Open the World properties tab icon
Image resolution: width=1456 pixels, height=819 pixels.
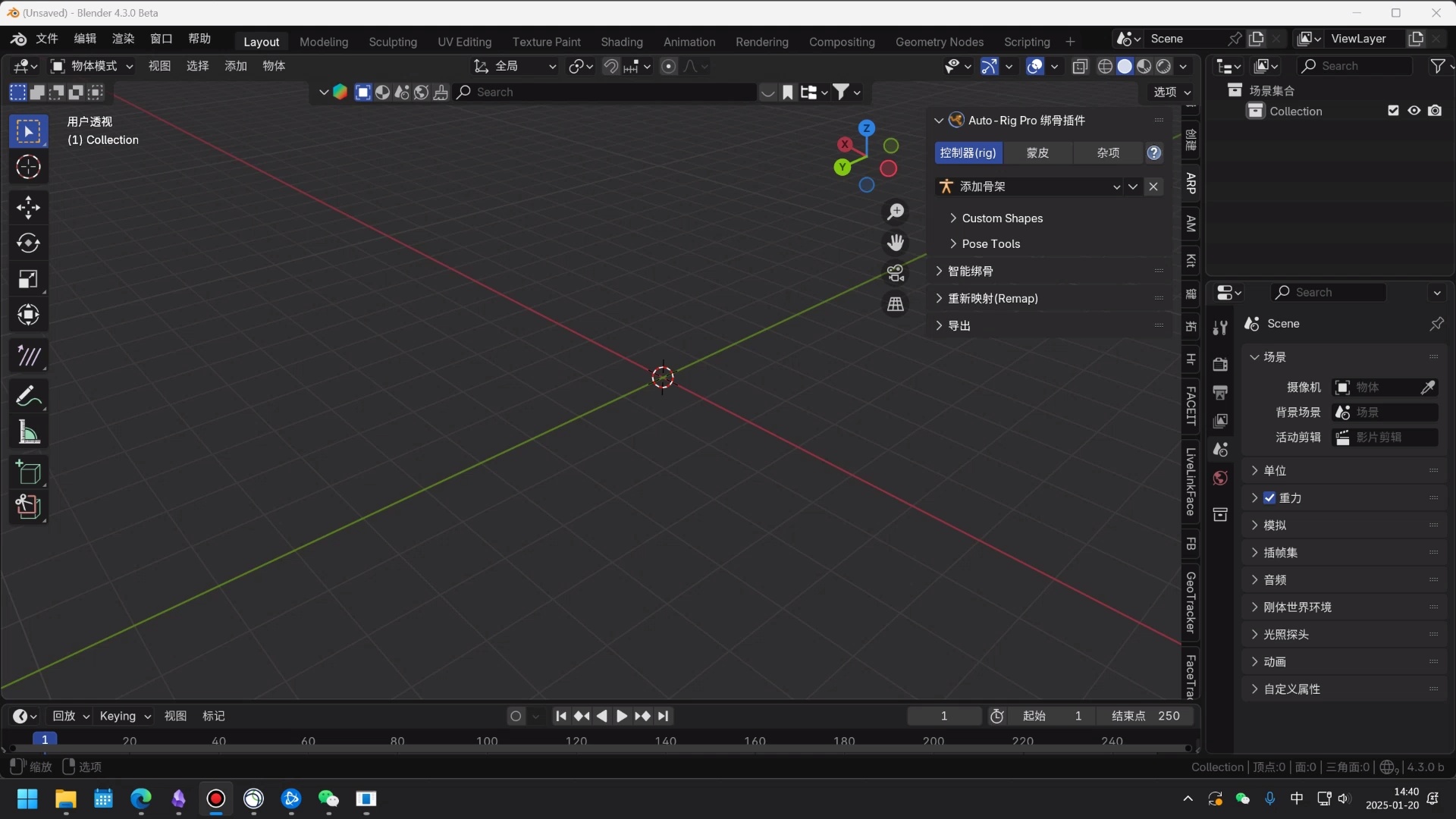1220,478
